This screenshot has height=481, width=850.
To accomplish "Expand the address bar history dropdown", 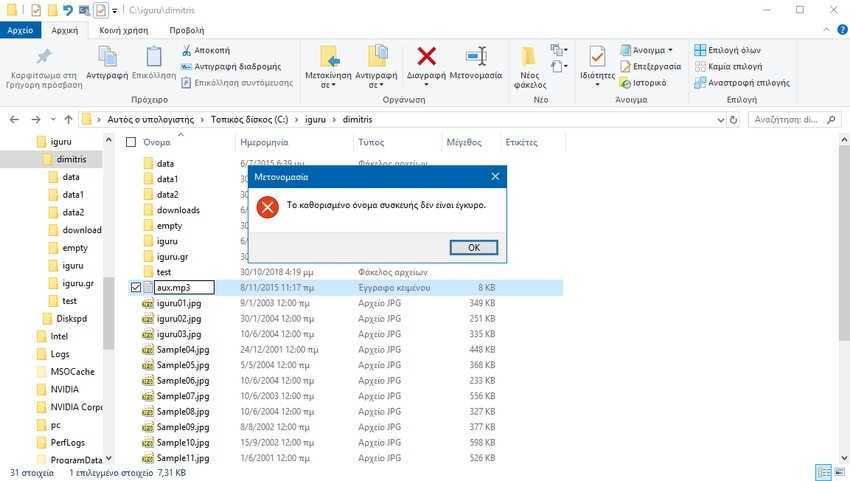I will coord(720,120).
